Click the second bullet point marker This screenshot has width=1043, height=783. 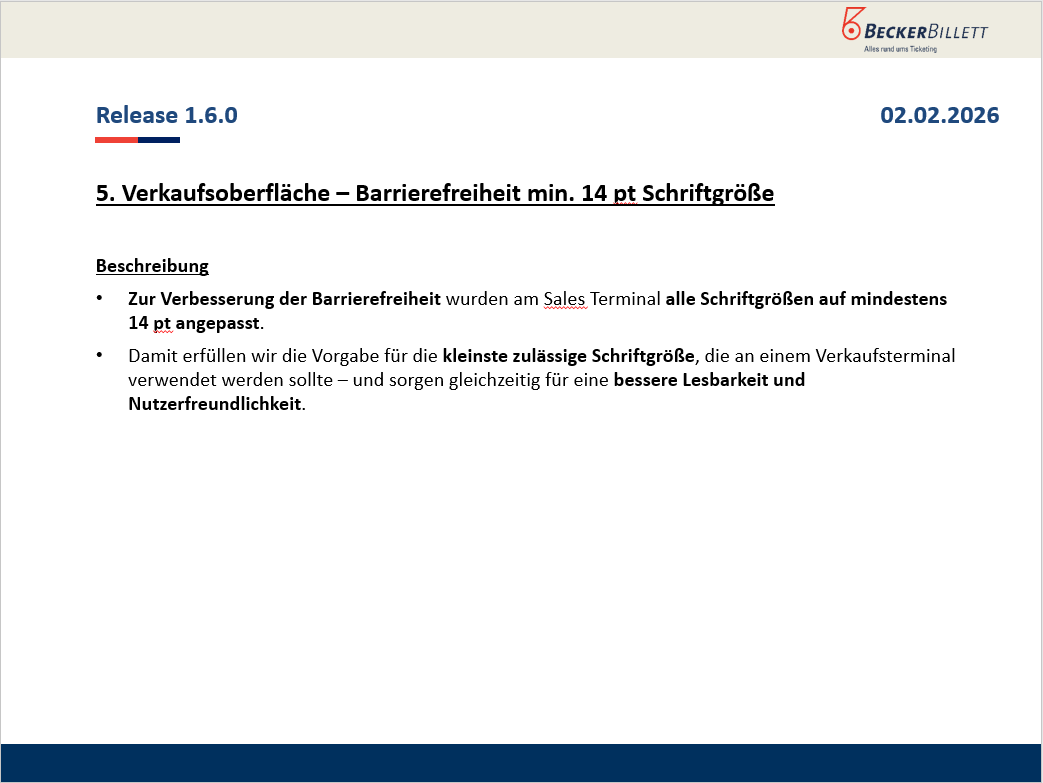pos(100,355)
